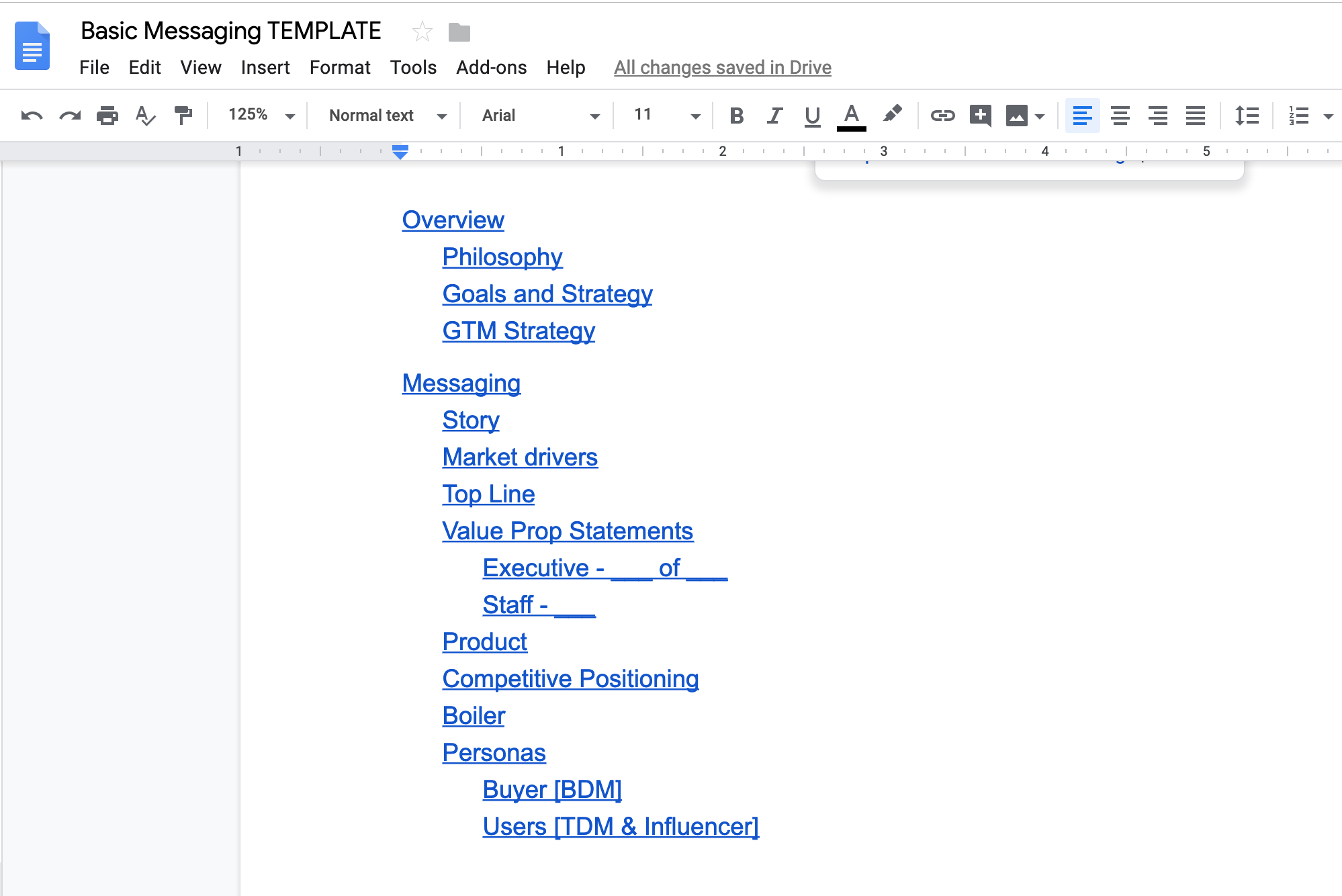Click the undo arrow icon
1342x896 pixels.
(x=32, y=116)
